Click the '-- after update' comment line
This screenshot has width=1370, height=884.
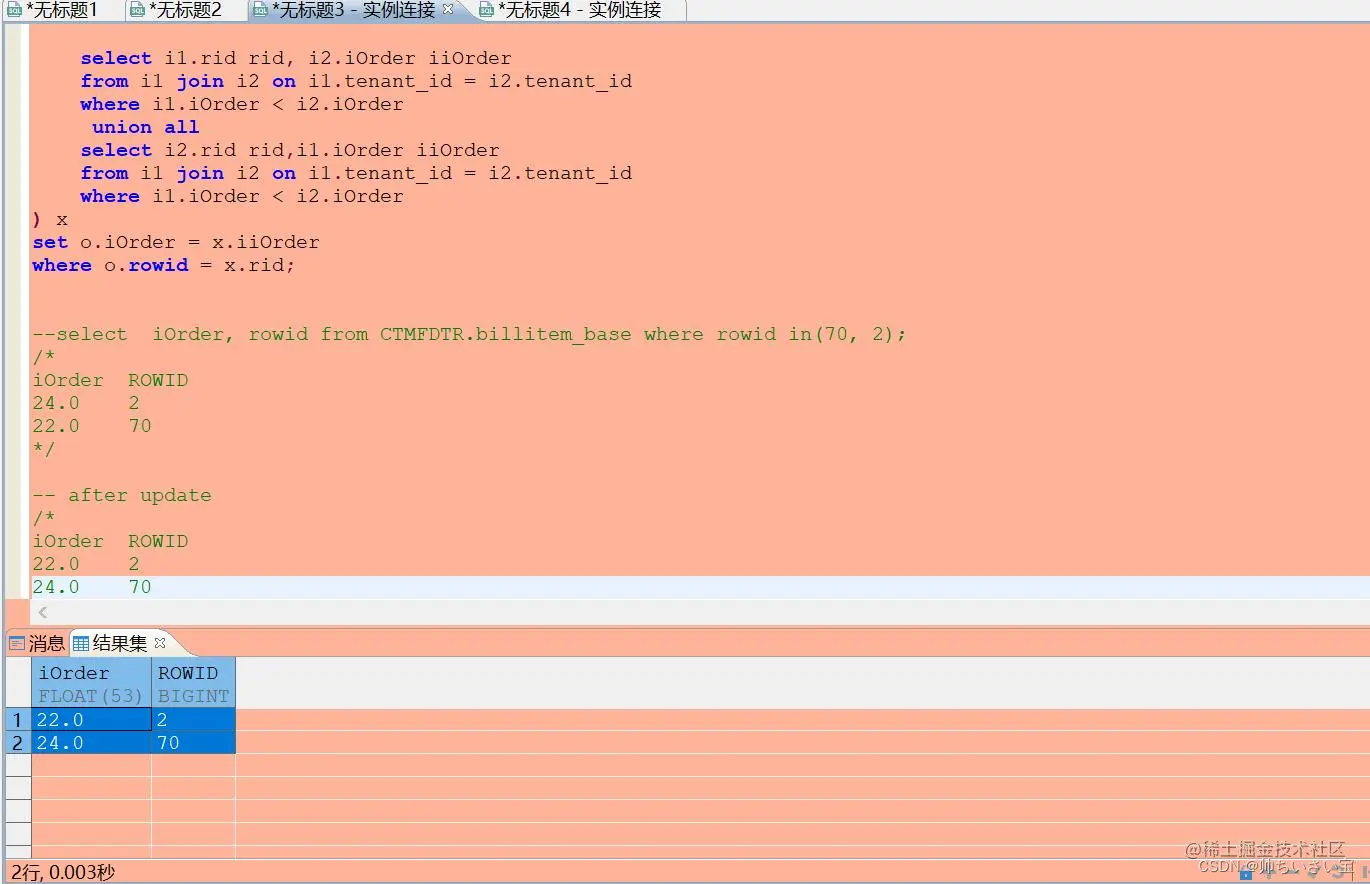122,495
